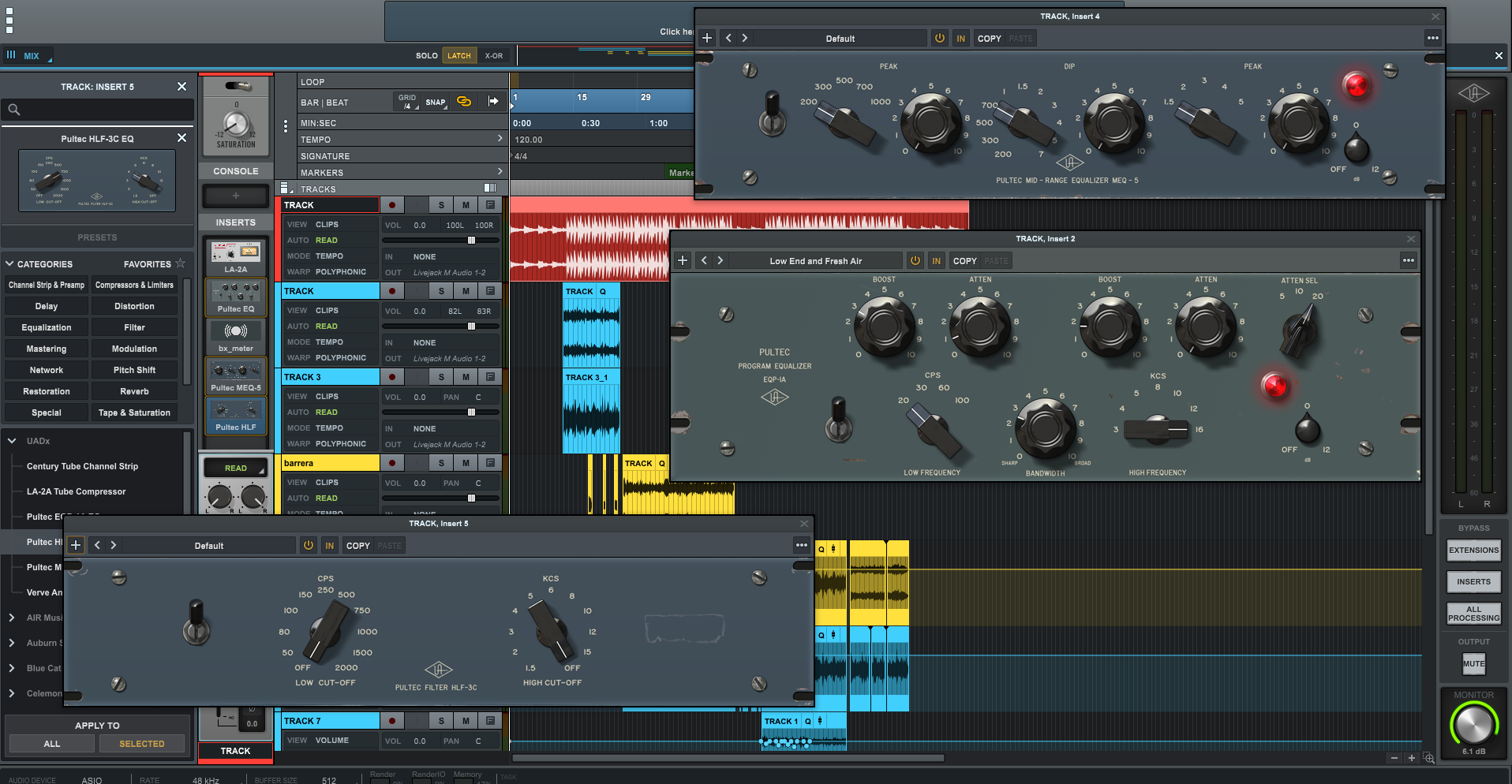This screenshot has height=784, width=1512.
Task: Adjust the barrera track volume fader
Action: [x=471, y=498]
